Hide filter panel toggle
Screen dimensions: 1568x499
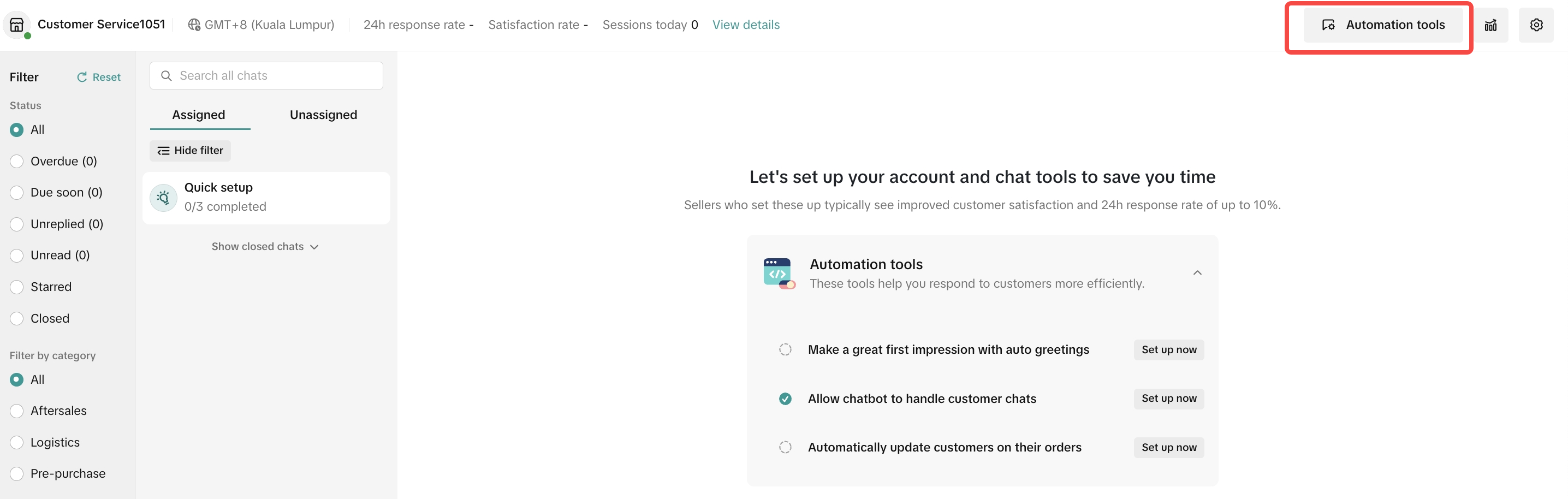point(190,150)
